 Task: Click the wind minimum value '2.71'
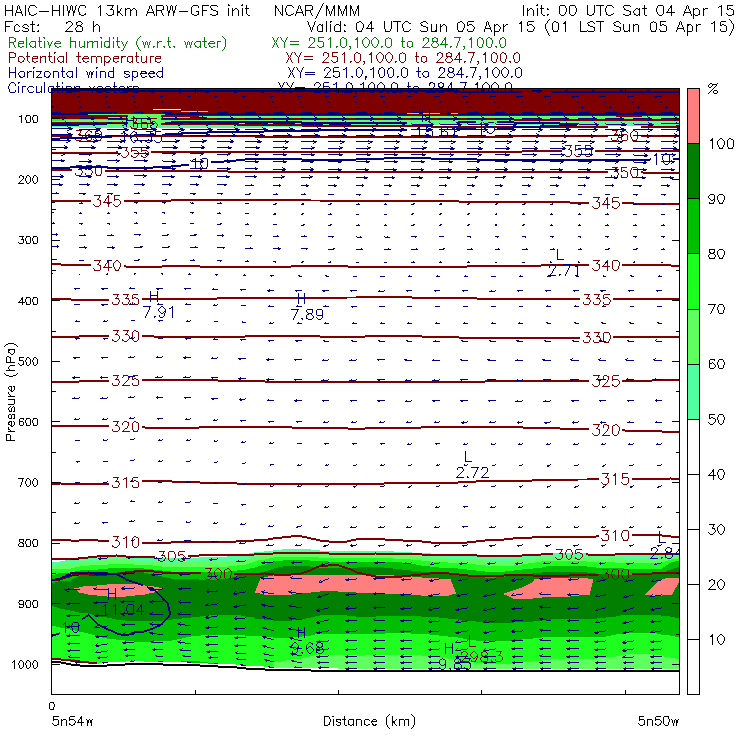(x=563, y=271)
